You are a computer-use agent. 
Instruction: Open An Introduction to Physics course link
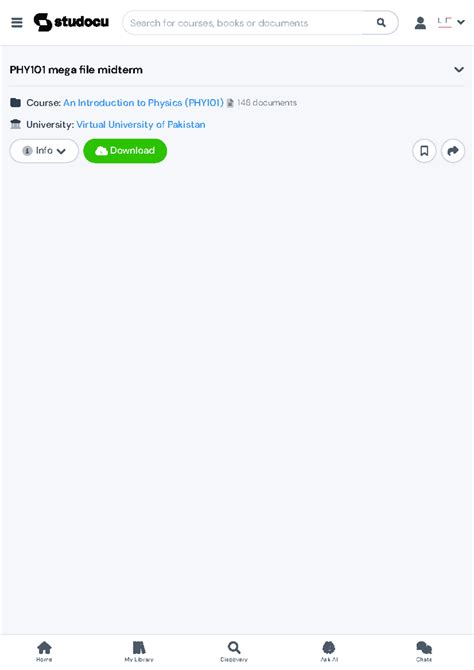click(x=143, y=103)
